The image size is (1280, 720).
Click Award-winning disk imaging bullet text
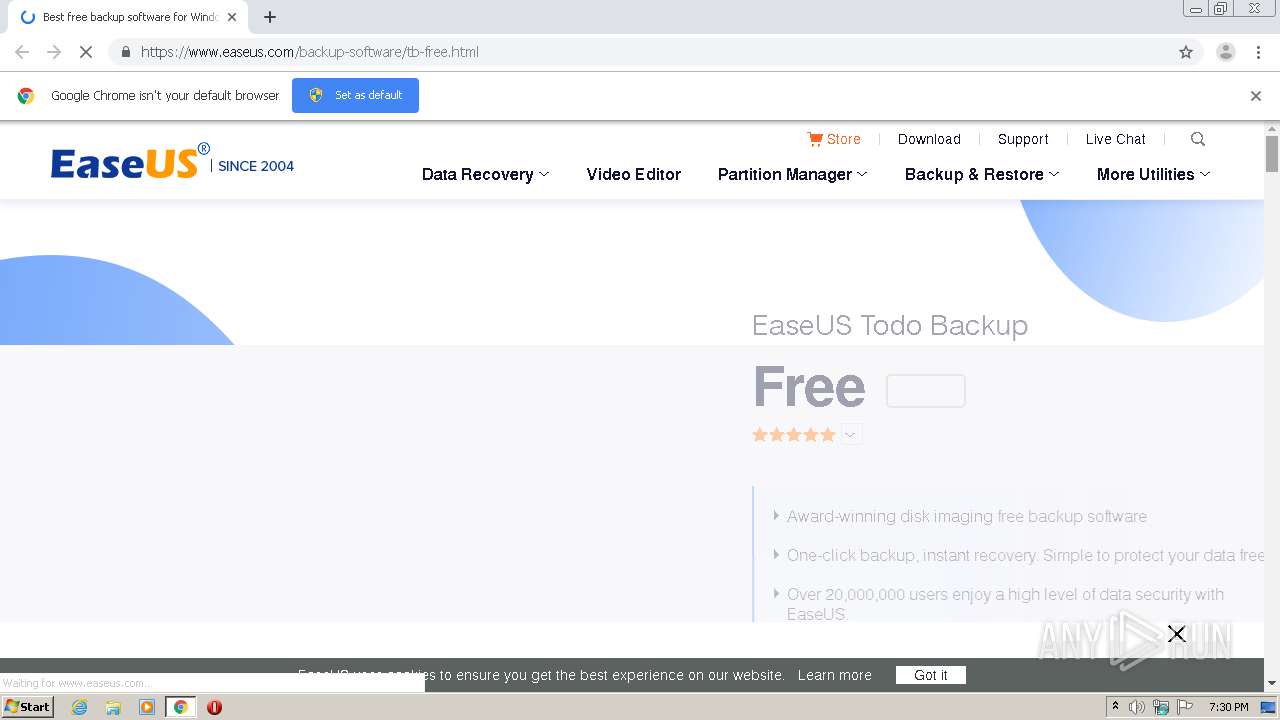[967, 516]
